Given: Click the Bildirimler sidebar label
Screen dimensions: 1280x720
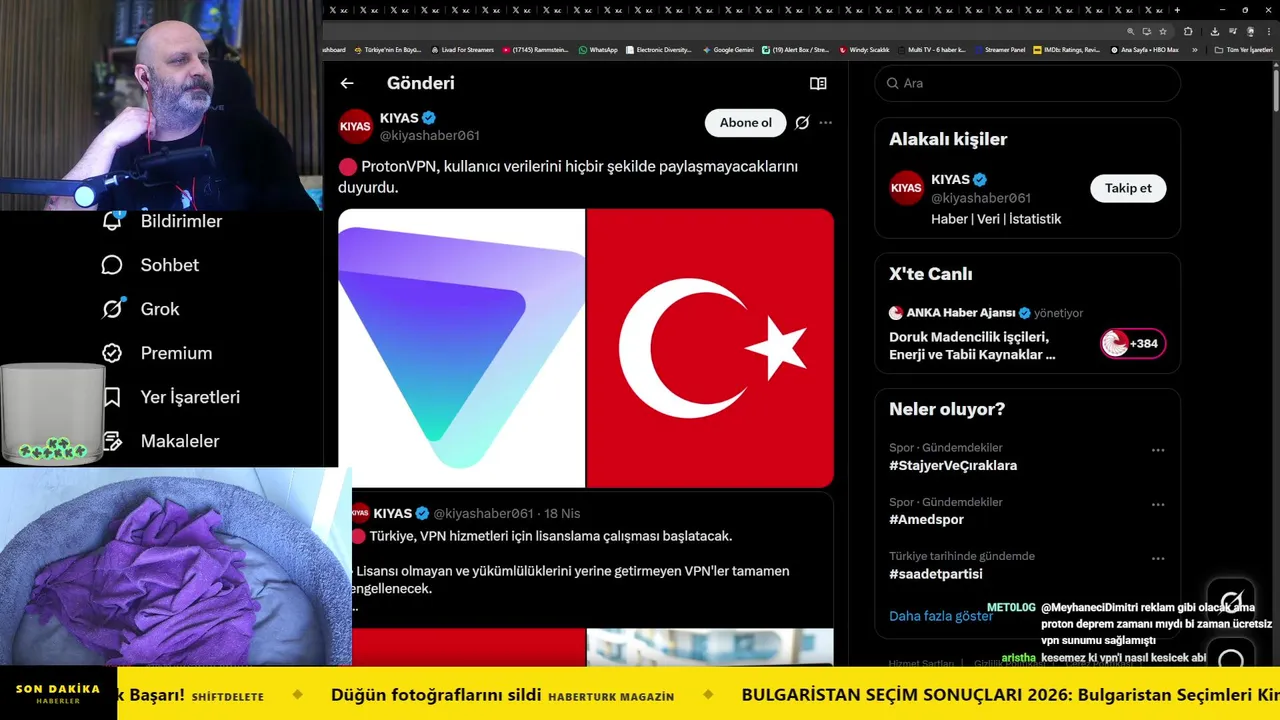Looking at the screenshot, I should (x=181, y=221).
